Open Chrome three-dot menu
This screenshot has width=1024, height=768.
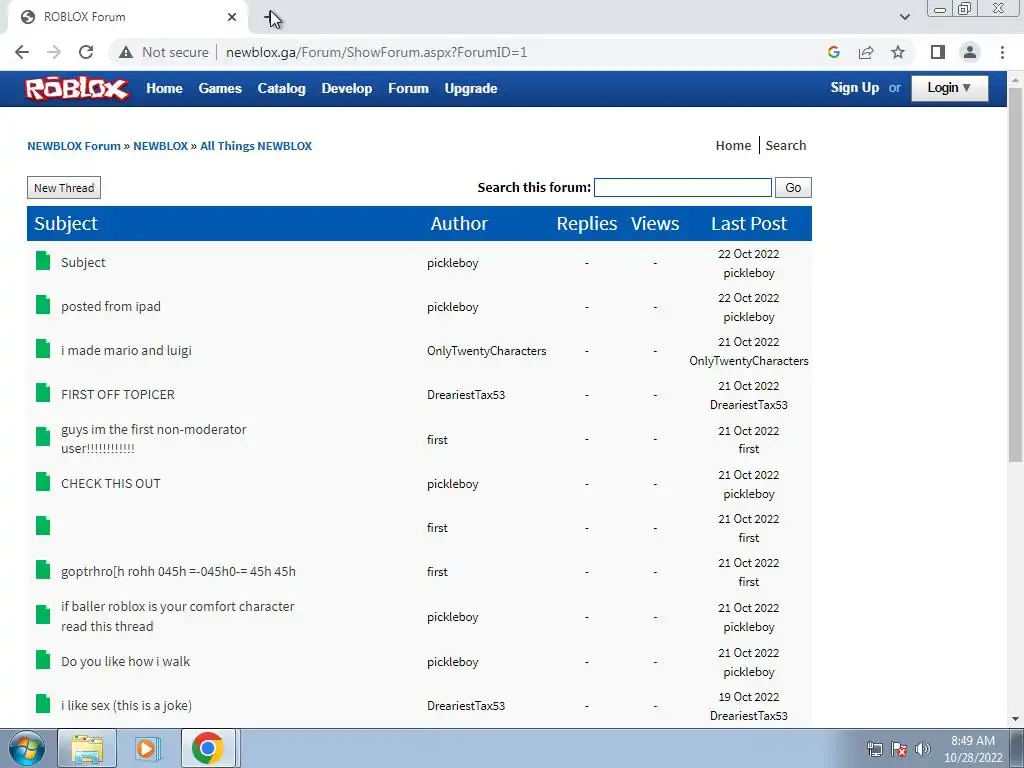(1002, 52)
